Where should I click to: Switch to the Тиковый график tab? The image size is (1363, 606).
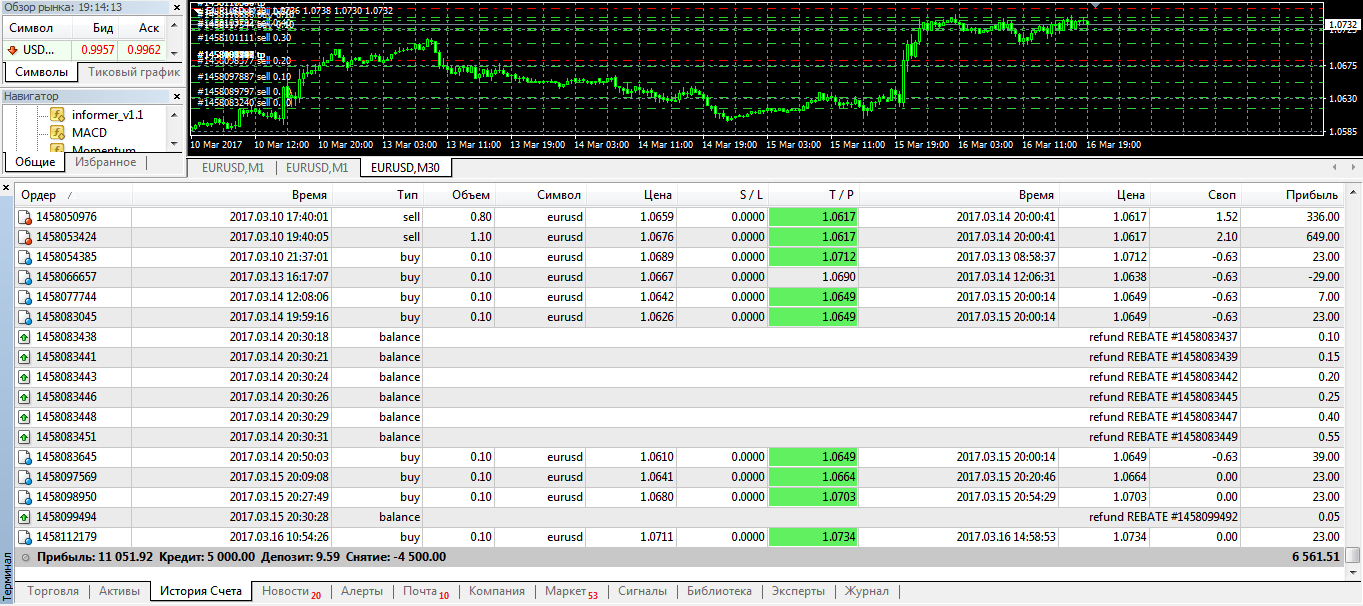133,72
